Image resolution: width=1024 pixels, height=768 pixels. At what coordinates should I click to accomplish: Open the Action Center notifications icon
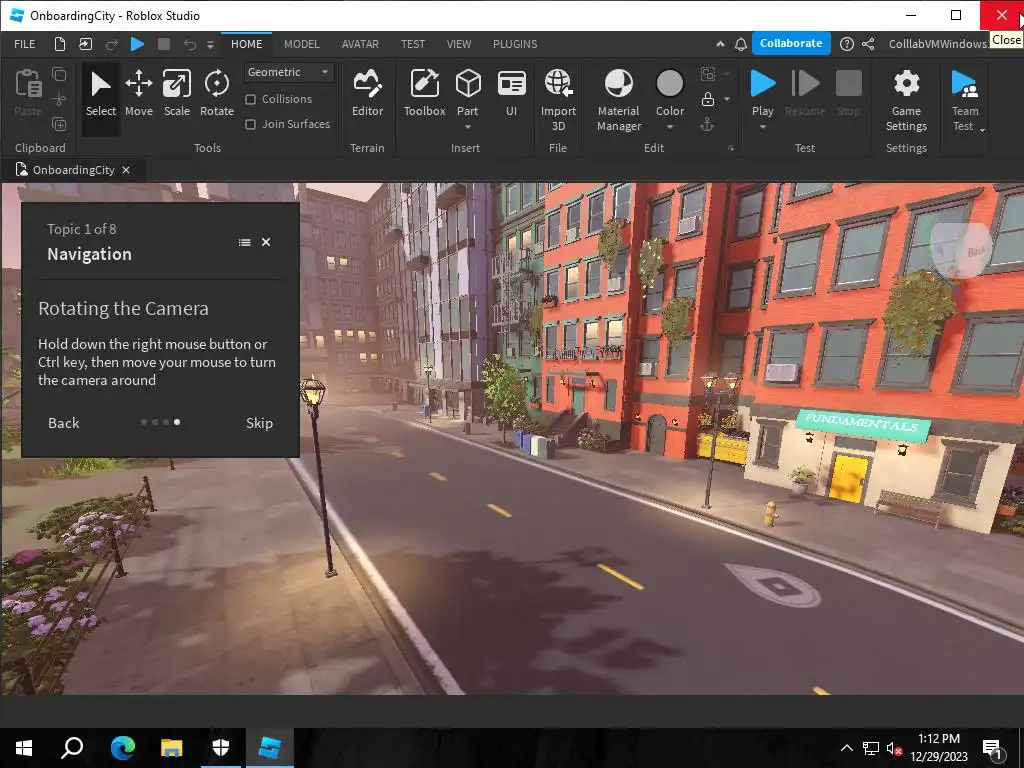pyautogui.click(x=992, y=748)
